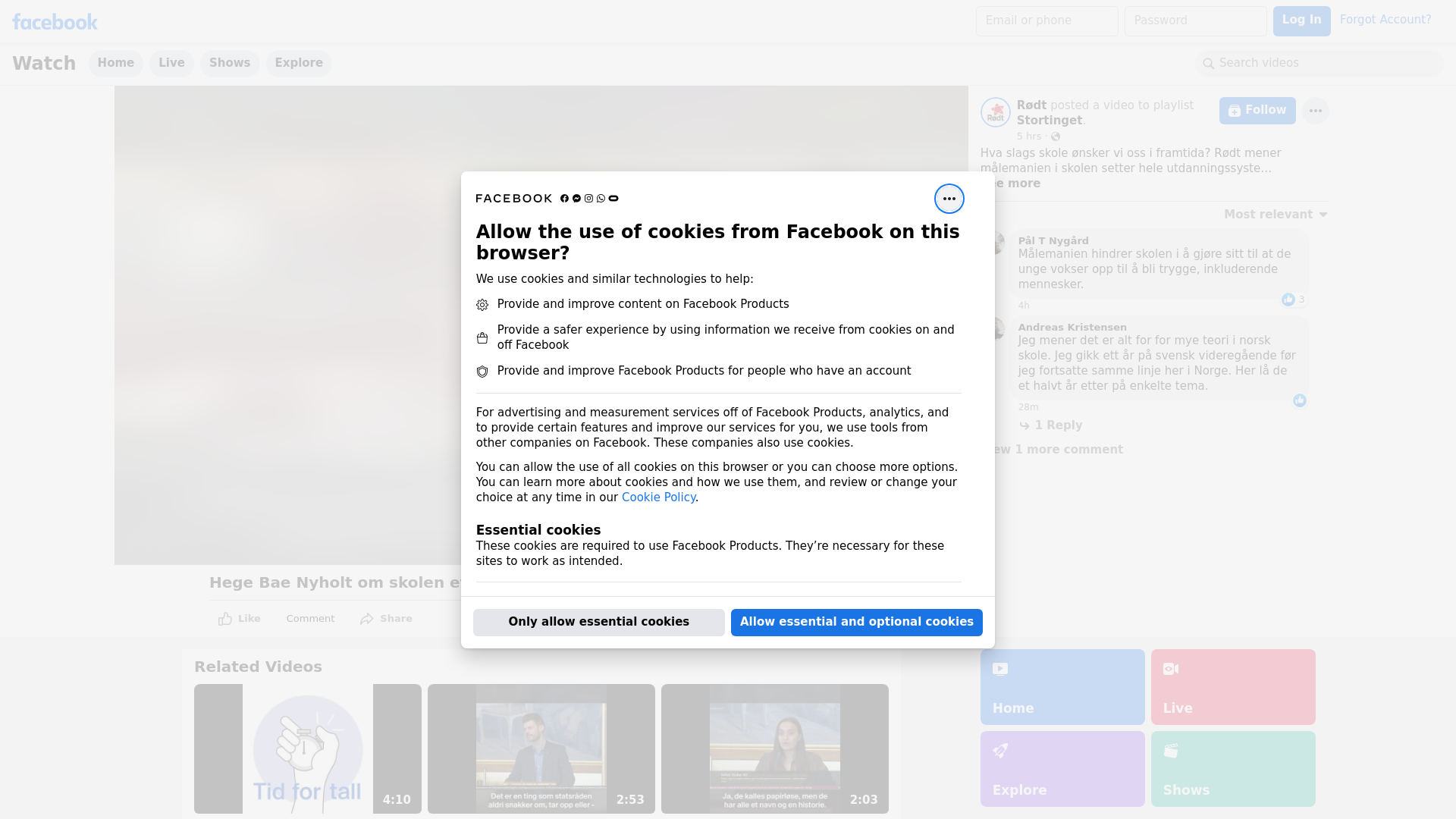Screen dimensions: 1456x819
Task: Focus the Email or phone field
Action: coord(1046,21)
